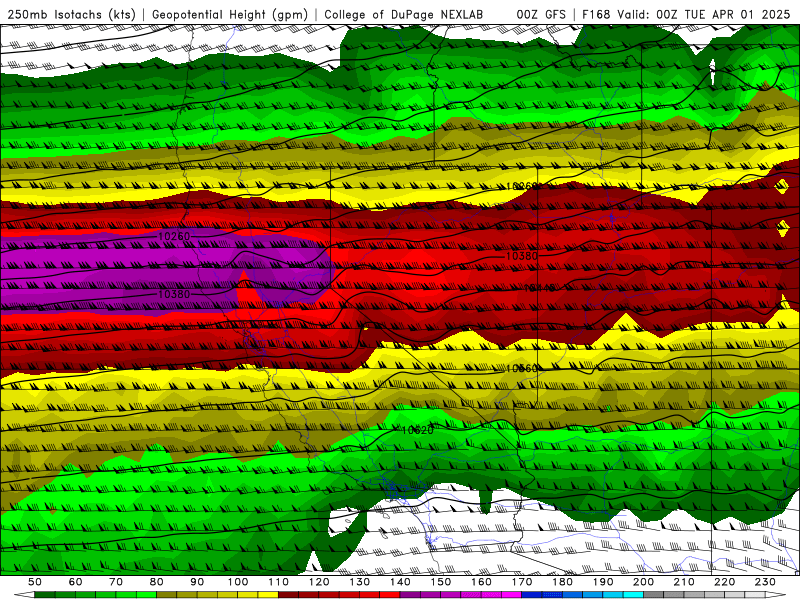This screenshot has height=600, width=800.
Task: Click the '120' legend value
Action: click(319, 582)
